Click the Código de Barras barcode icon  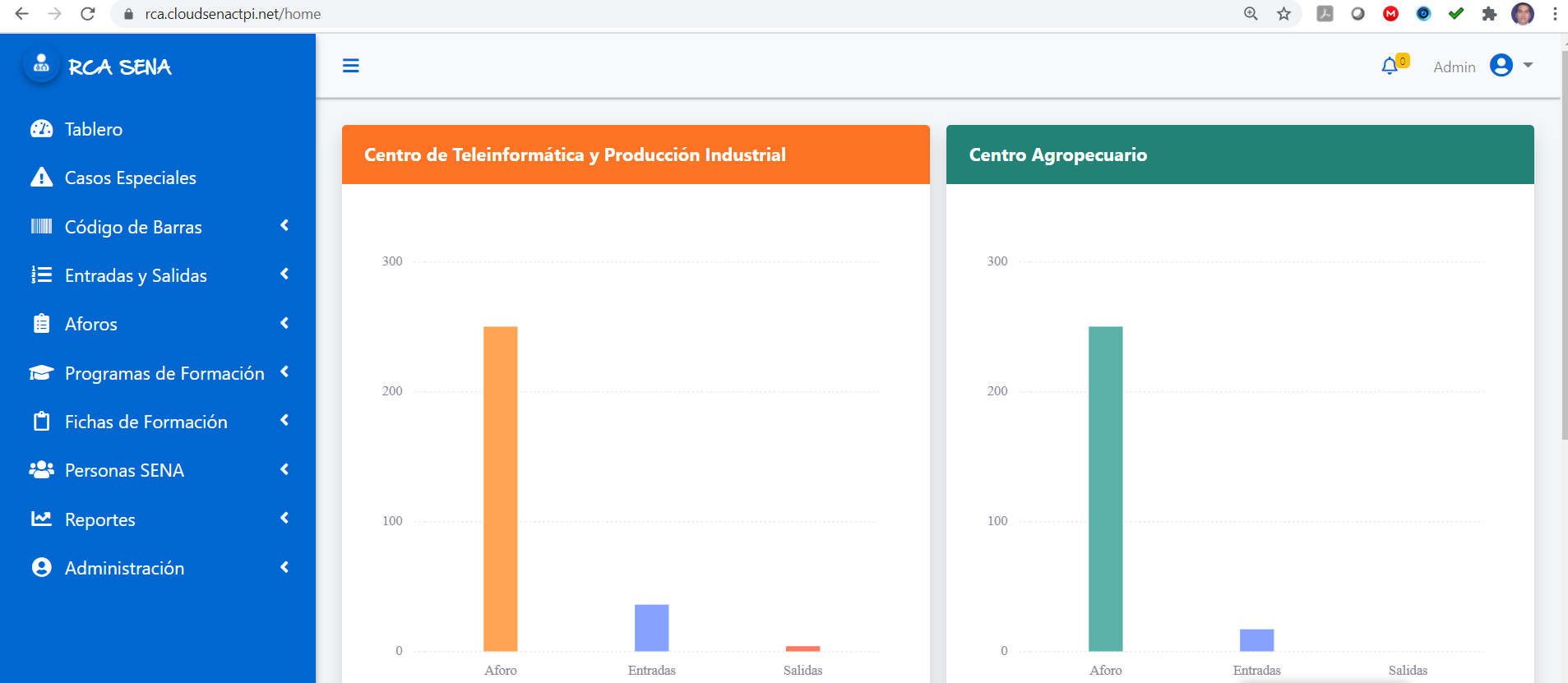(41, 226)
